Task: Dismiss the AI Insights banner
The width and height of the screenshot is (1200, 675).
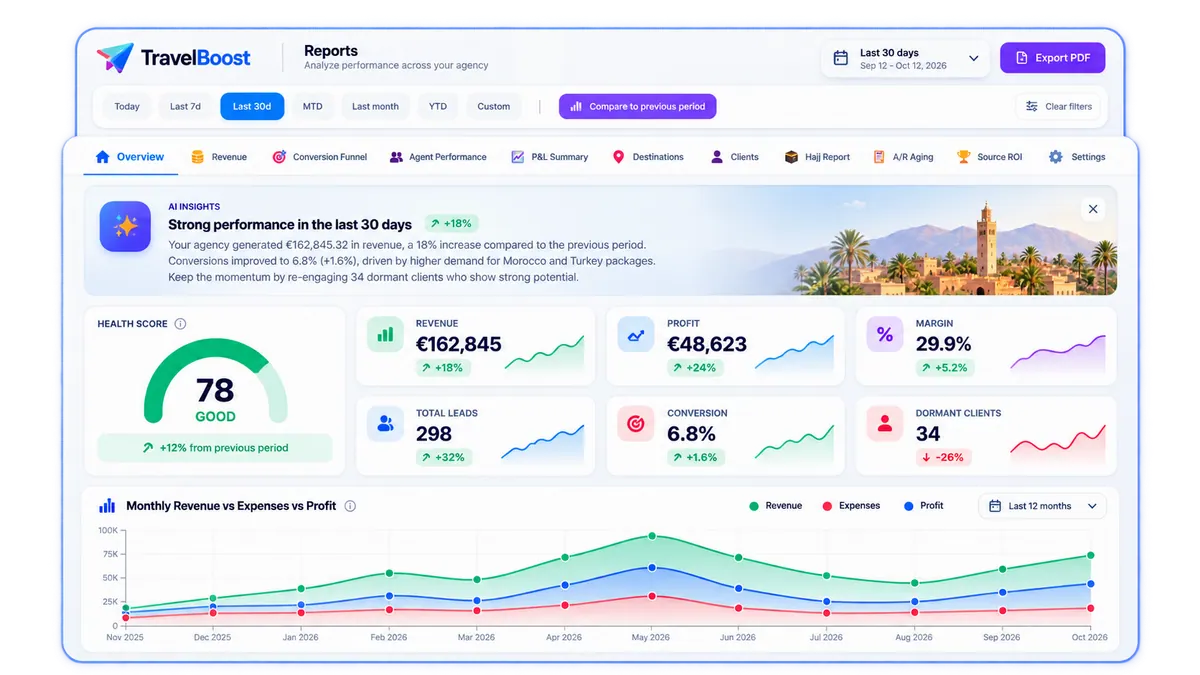Action: coord(1093,209)
